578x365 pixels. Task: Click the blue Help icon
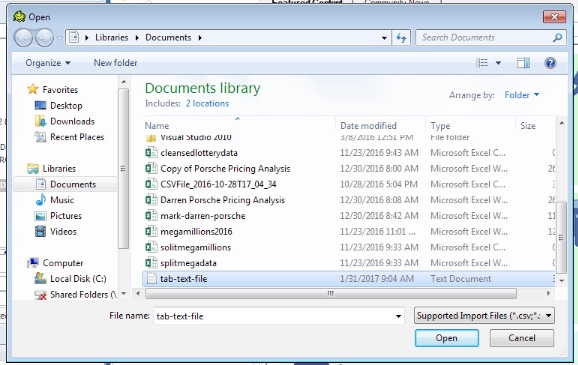[x=550, y=63]
